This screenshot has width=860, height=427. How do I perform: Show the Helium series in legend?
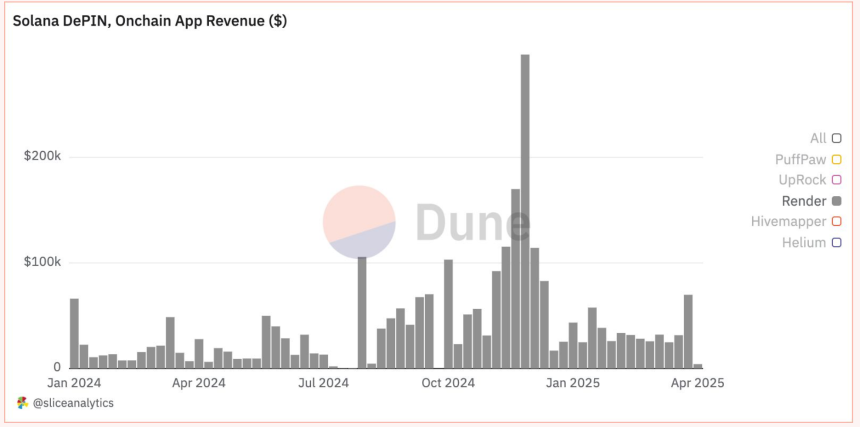point(836,242)
